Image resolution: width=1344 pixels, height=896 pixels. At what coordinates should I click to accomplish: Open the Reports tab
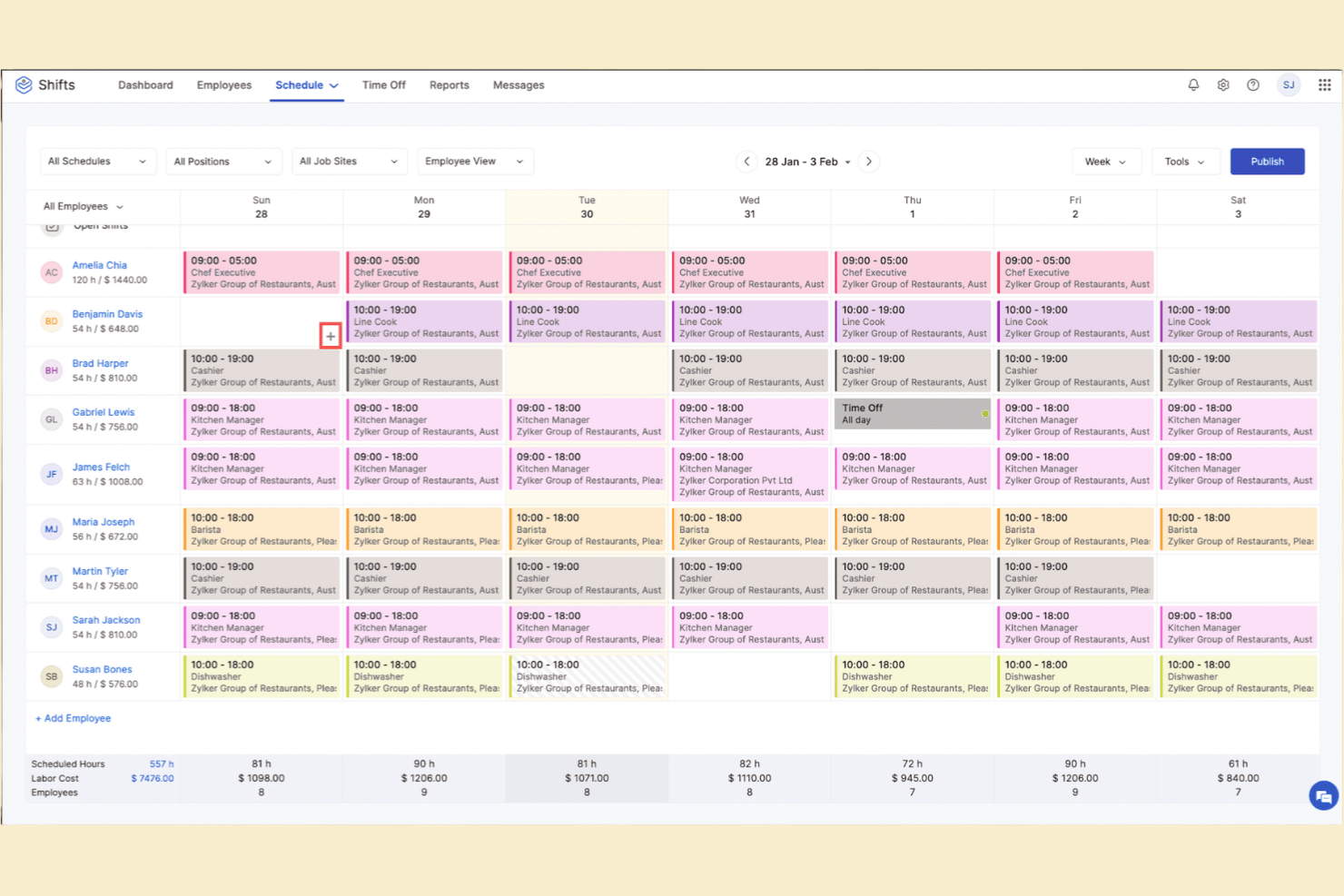coord(449,84)
